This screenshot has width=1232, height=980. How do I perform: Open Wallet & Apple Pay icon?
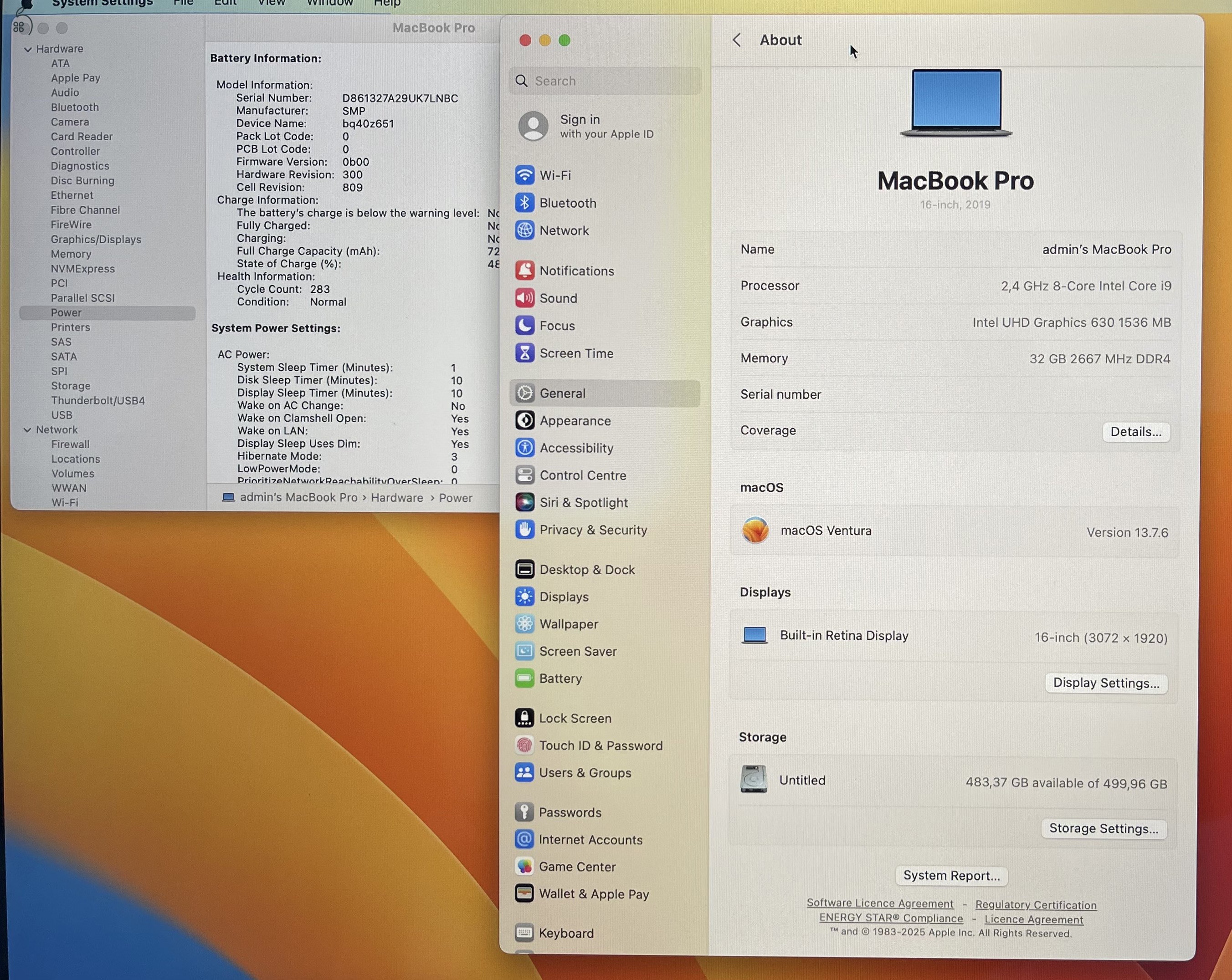coord(524,894)
